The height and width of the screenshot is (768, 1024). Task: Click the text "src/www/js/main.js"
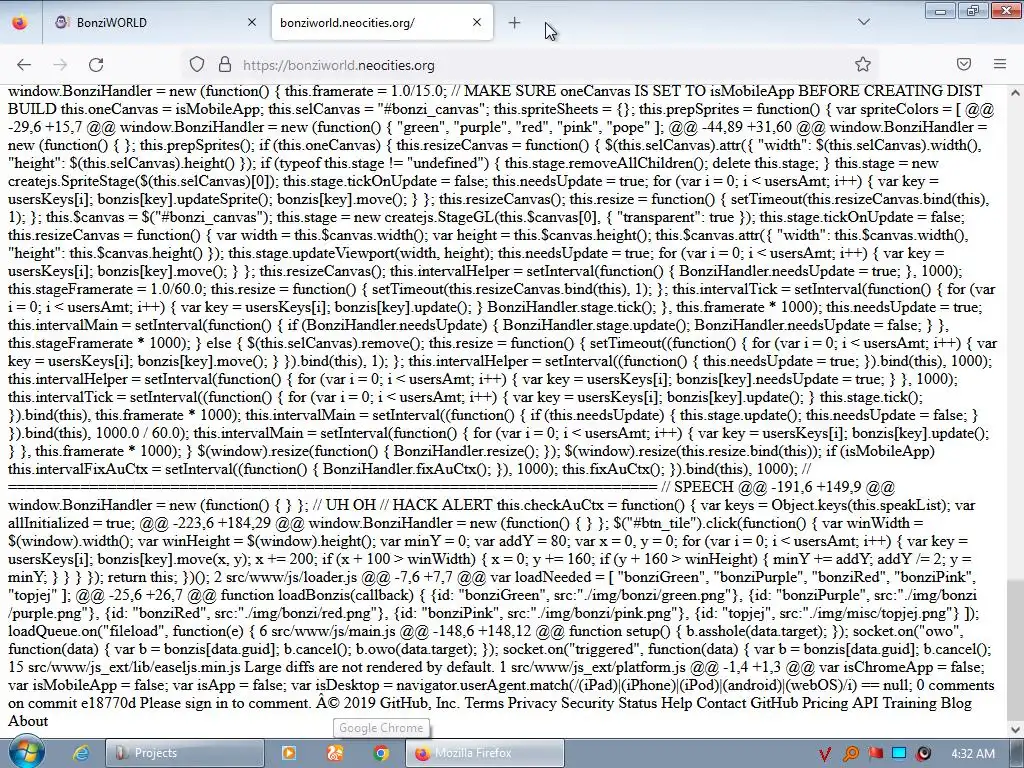[333, 632]
